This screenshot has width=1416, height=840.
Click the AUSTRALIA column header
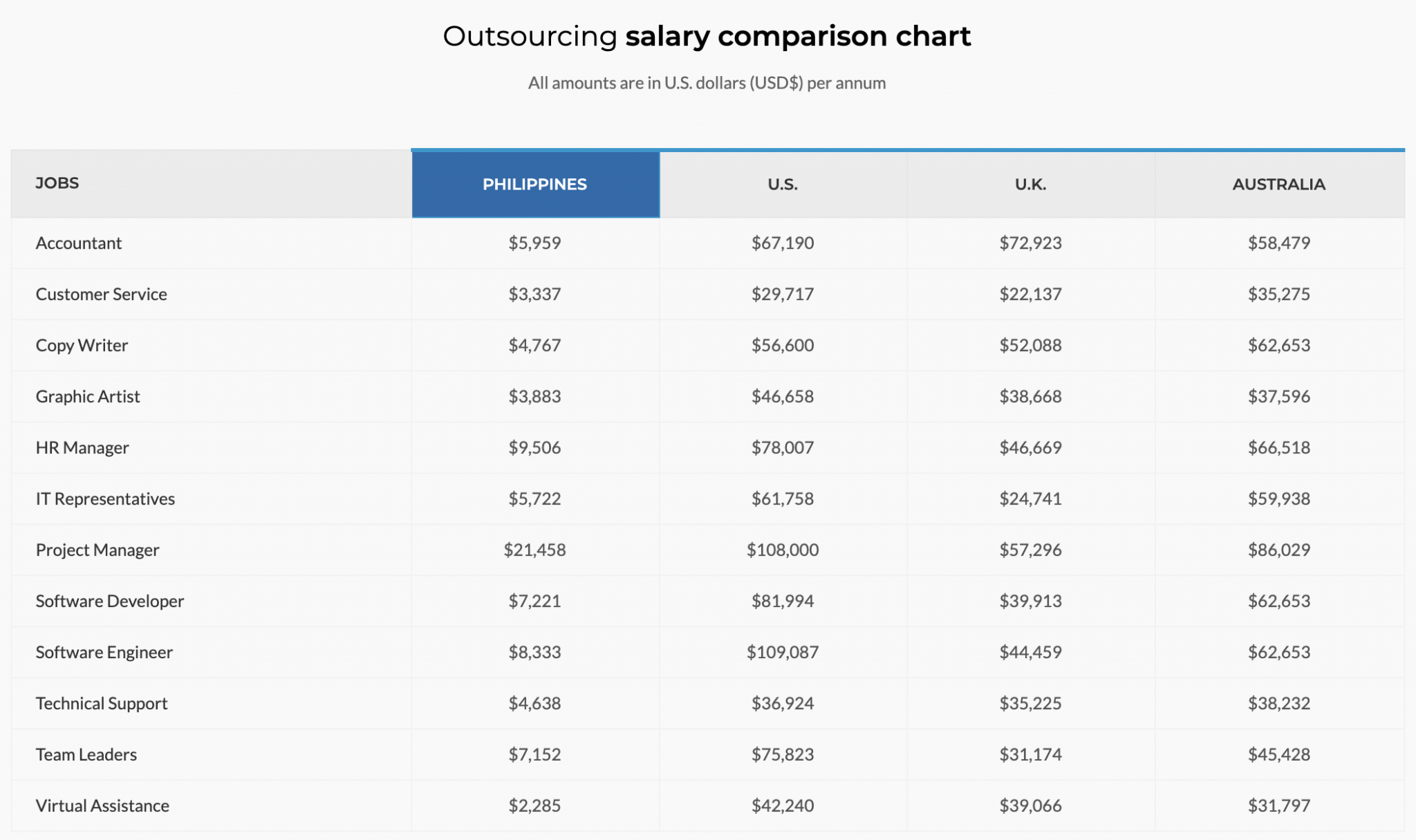coord(1278,185)
